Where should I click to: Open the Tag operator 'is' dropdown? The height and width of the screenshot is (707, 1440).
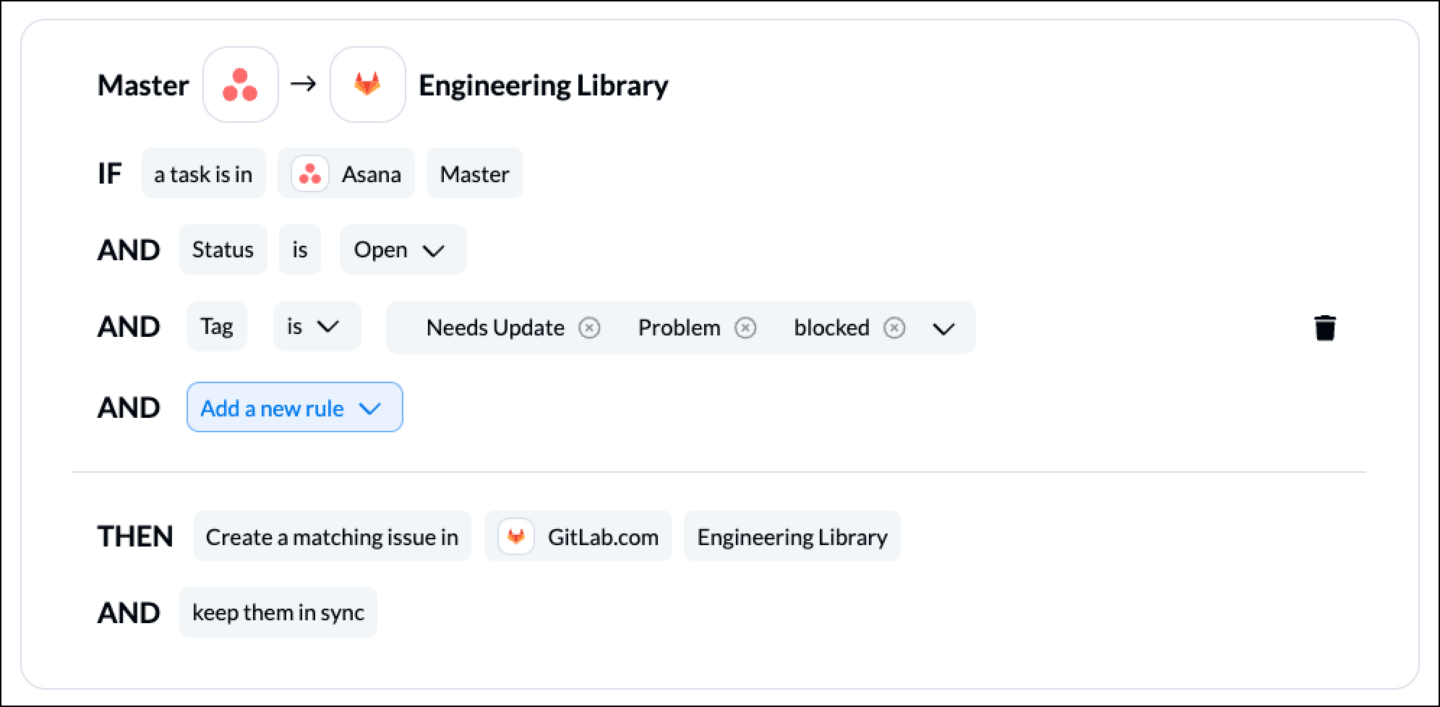[317, 327]
